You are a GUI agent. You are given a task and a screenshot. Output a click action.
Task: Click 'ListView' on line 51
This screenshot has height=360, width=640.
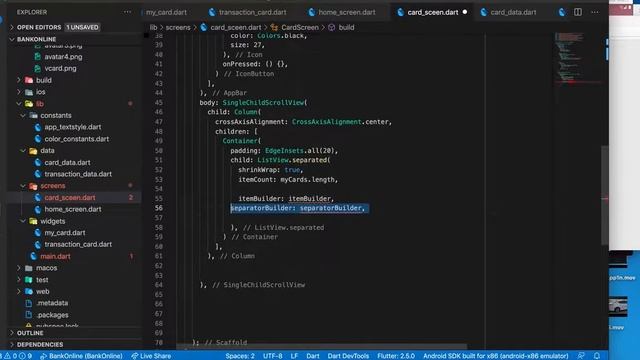coord(273,160)
